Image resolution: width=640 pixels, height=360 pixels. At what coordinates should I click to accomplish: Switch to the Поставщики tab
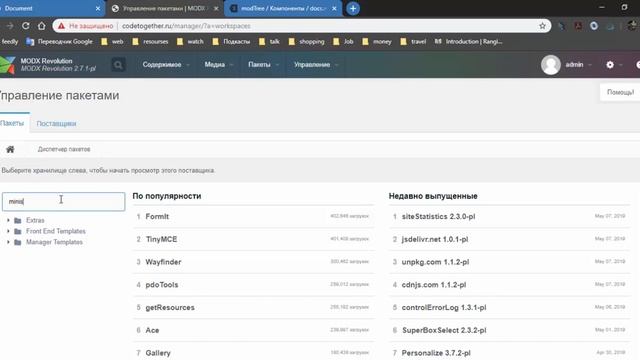click(56, 124)
